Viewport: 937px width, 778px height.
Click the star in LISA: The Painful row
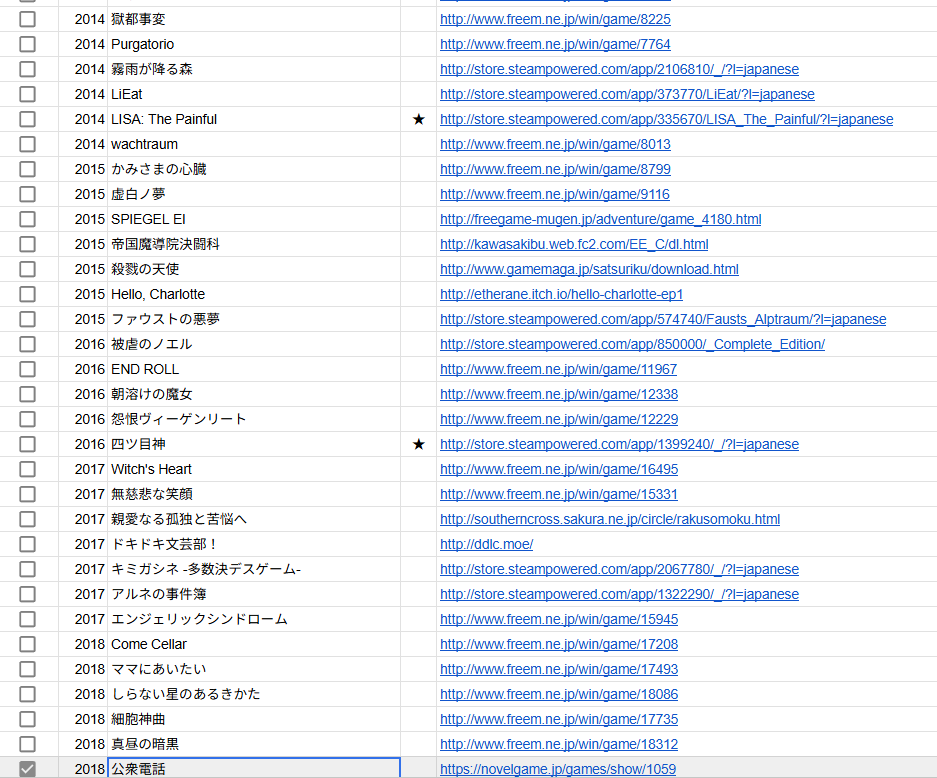pyautogui.click(x=419, y=120)
